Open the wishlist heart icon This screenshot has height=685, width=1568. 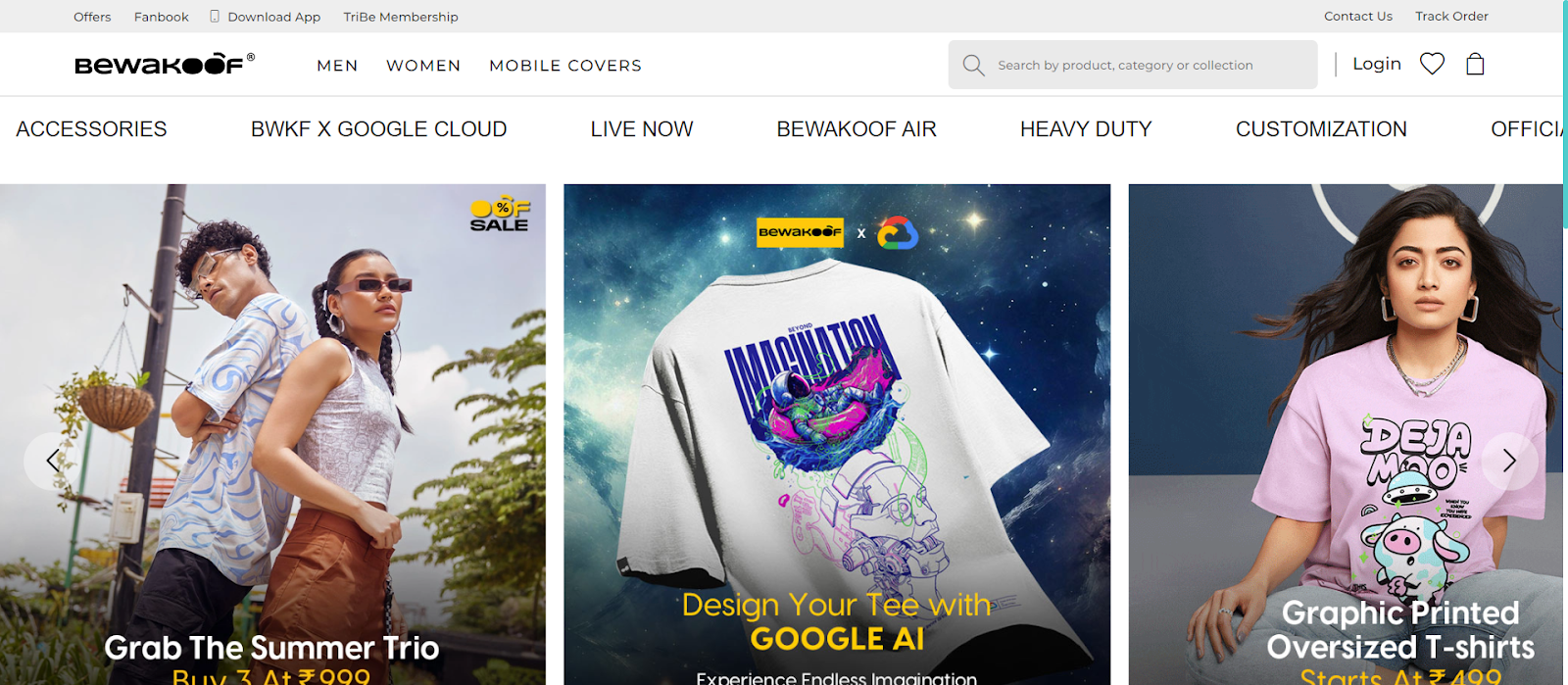[1432, 65]
